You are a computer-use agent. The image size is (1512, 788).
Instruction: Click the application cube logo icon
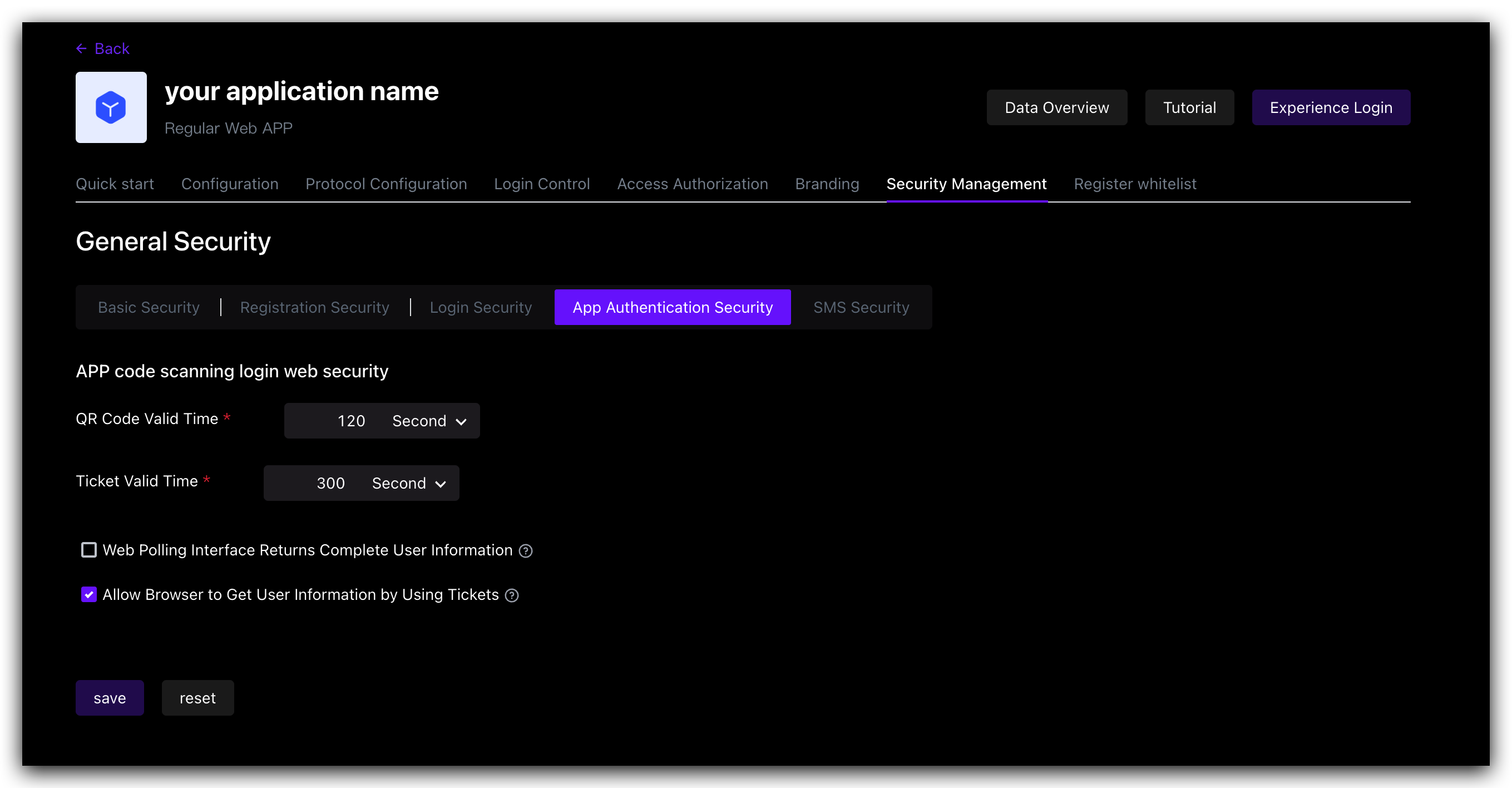111,107
